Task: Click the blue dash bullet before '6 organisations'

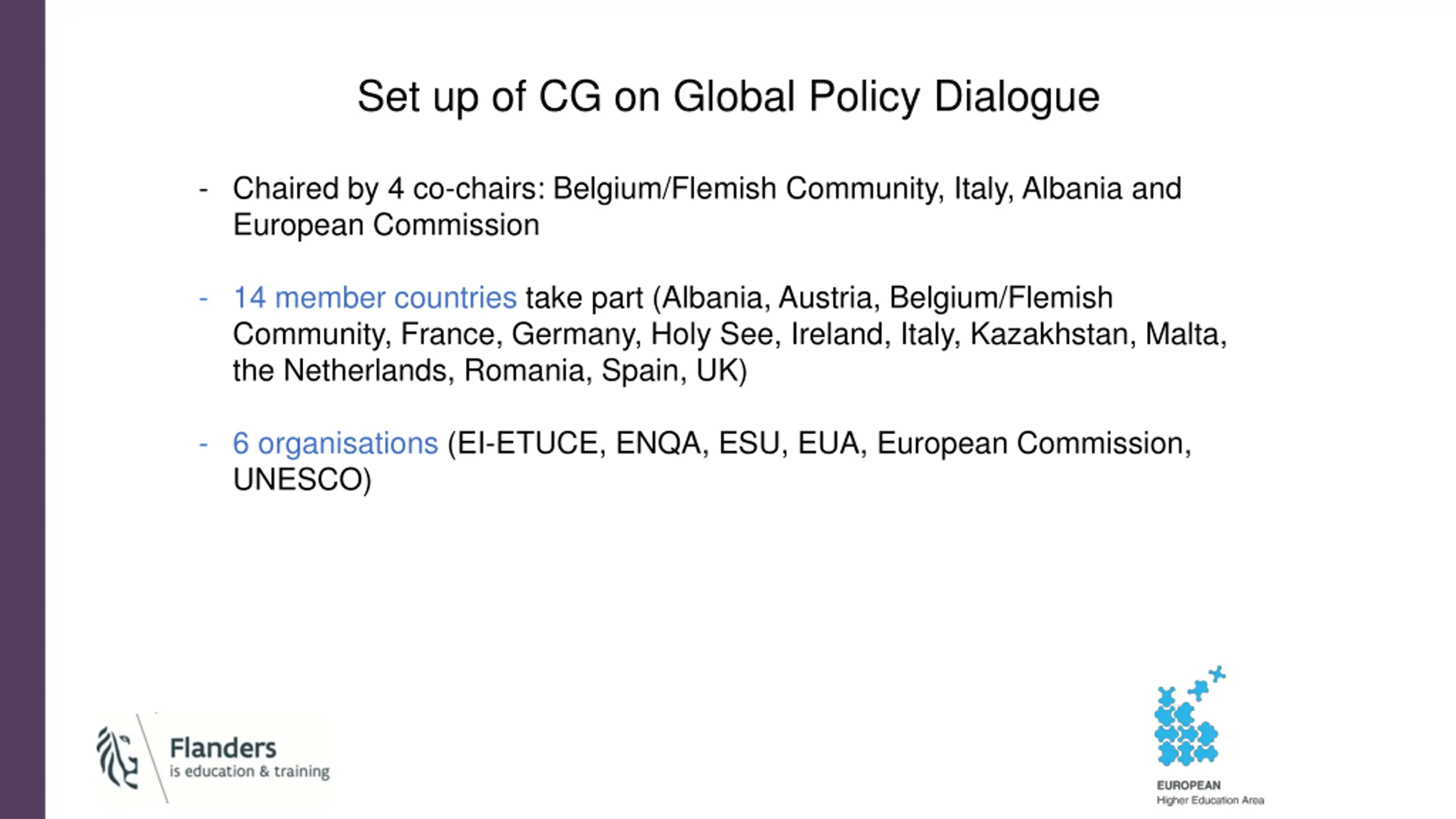Action: pyautogui.click(x=204, y=444)
